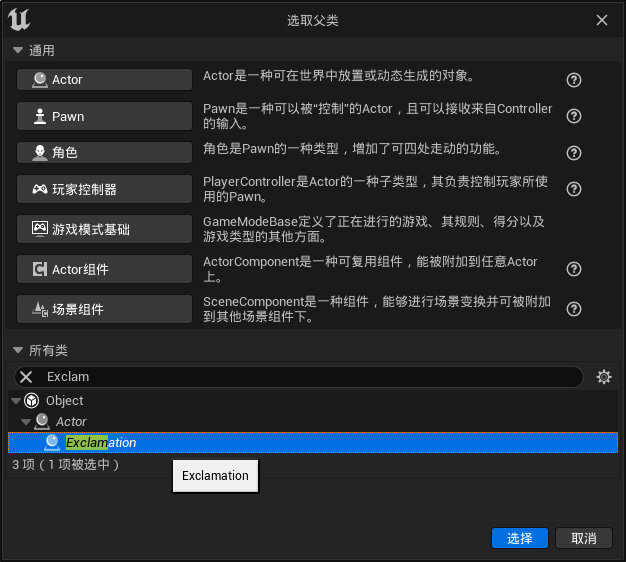The image size is (626, 562).
Task: Click the Unreal Engine logo icon
Action: [19, 20]
